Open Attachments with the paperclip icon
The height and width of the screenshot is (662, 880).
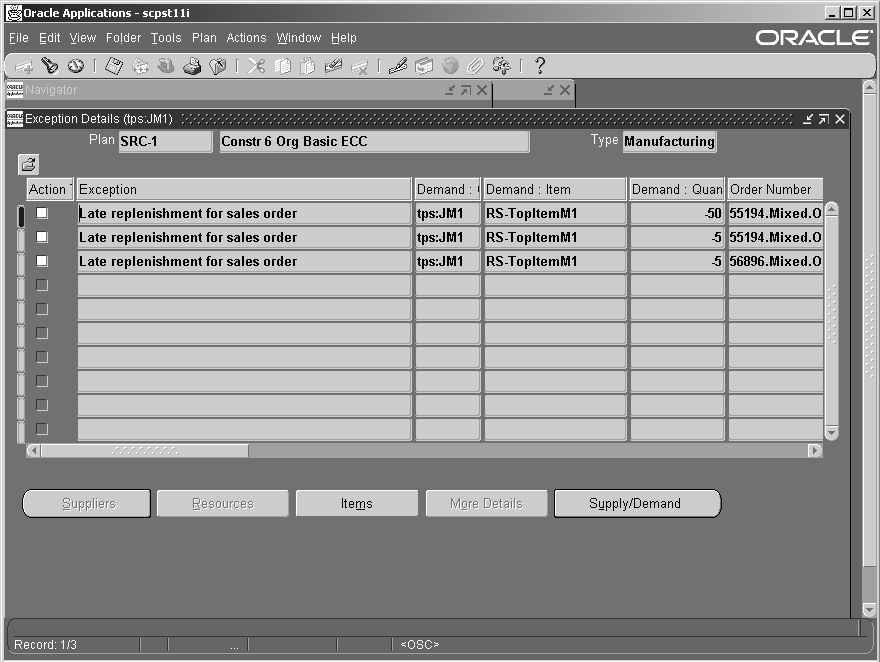475,66
